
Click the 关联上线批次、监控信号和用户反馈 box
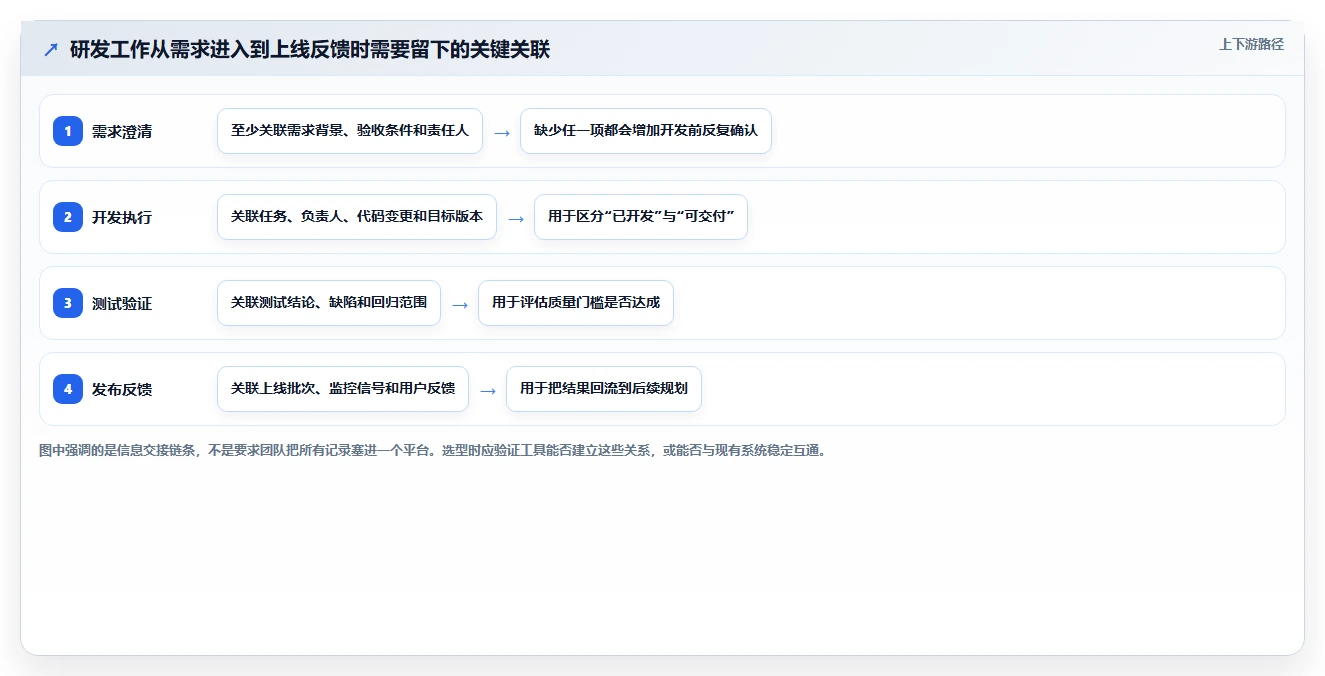click(343, 389)
